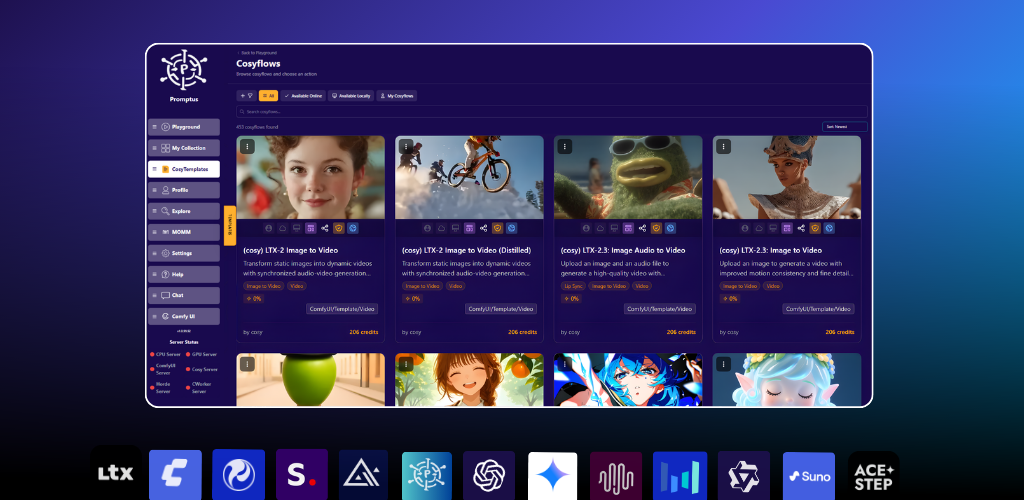Click the portrait woman thumbnail
Screen dimensions: 1024x500
click(311, 177)
